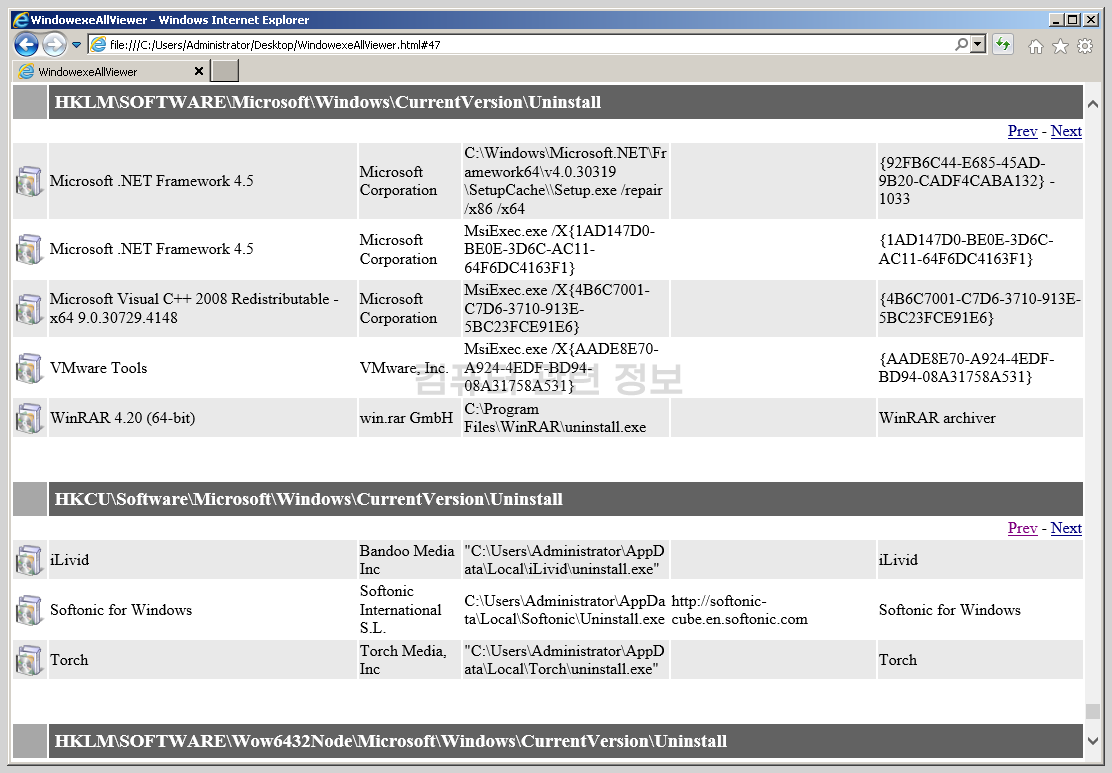Click Microsoft Visual C++ 2008 Redistributable name

[x=194, y=308]
